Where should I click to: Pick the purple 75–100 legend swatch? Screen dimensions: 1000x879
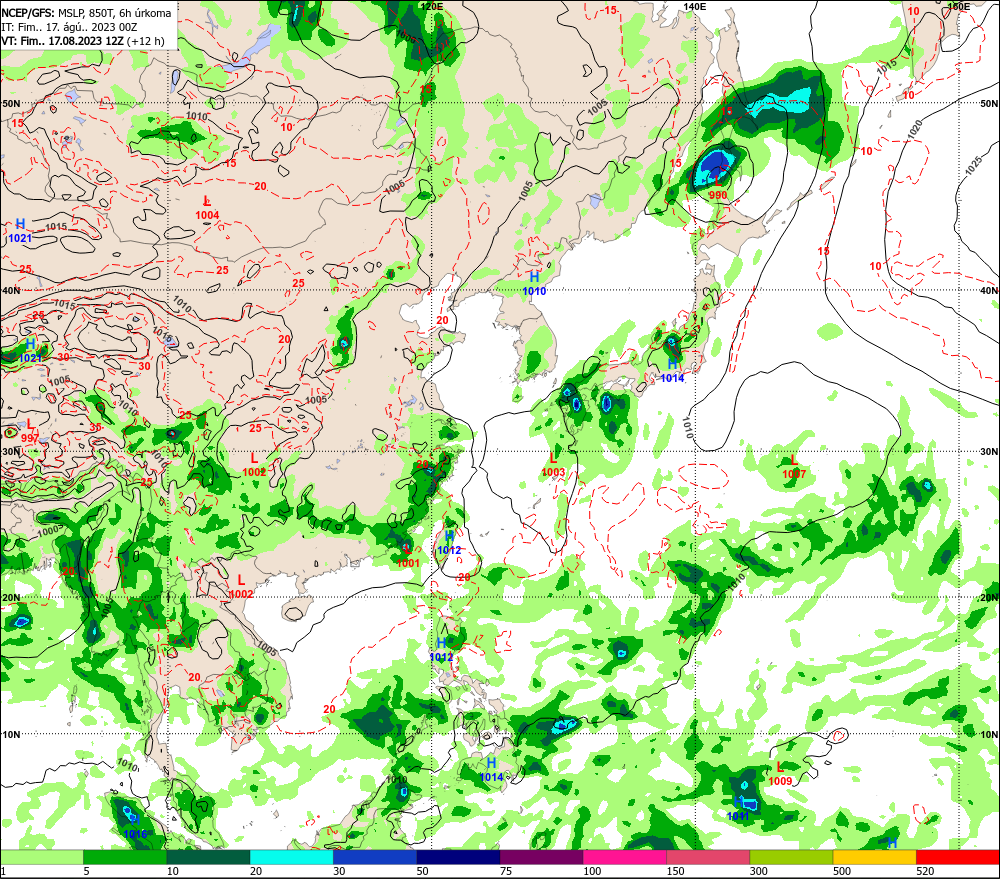tap(541, 857)
